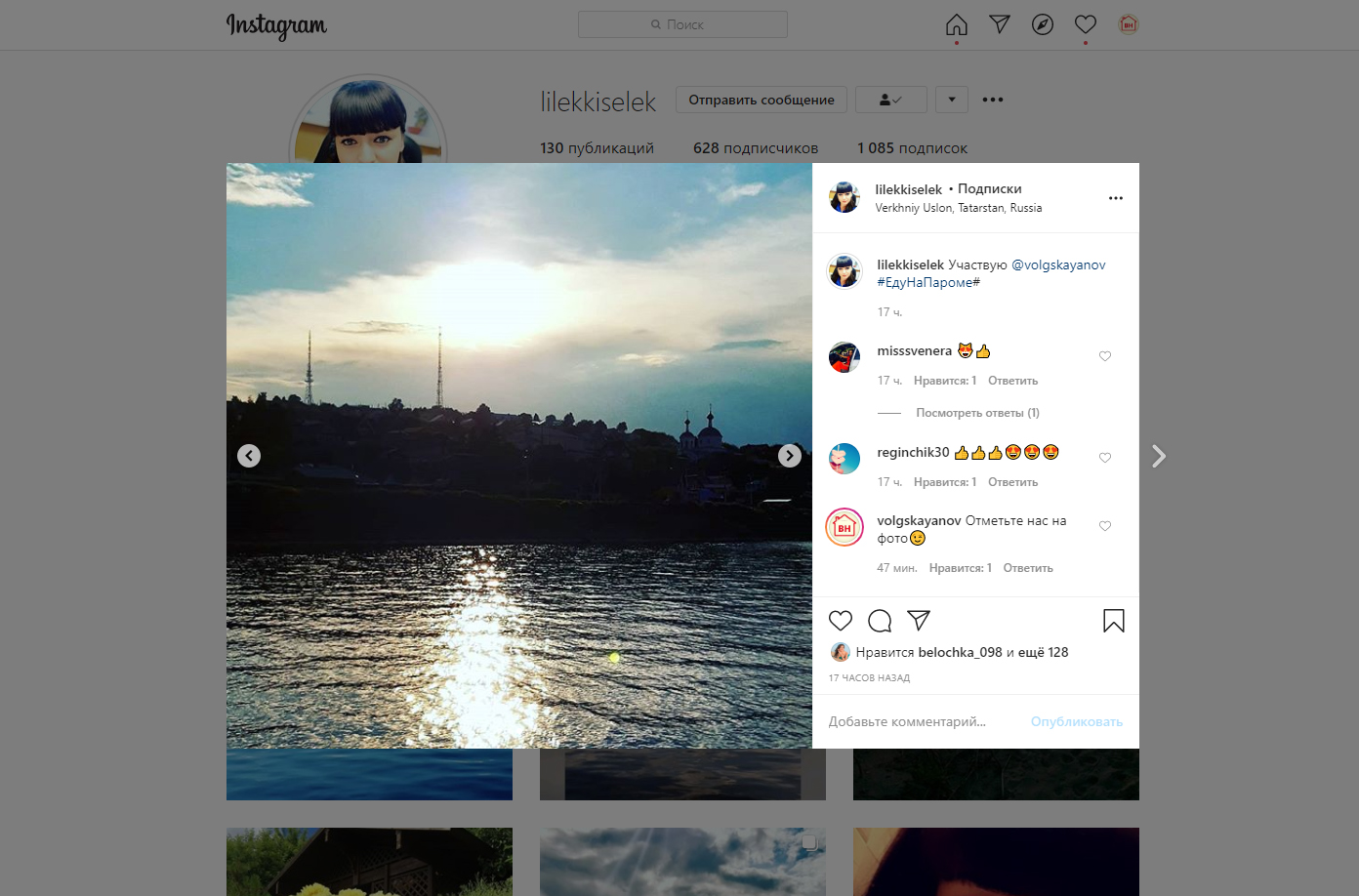Expand Посмотреть ответы (1)
Viewport: 1359px width, 896px height.
coord(977,413)
